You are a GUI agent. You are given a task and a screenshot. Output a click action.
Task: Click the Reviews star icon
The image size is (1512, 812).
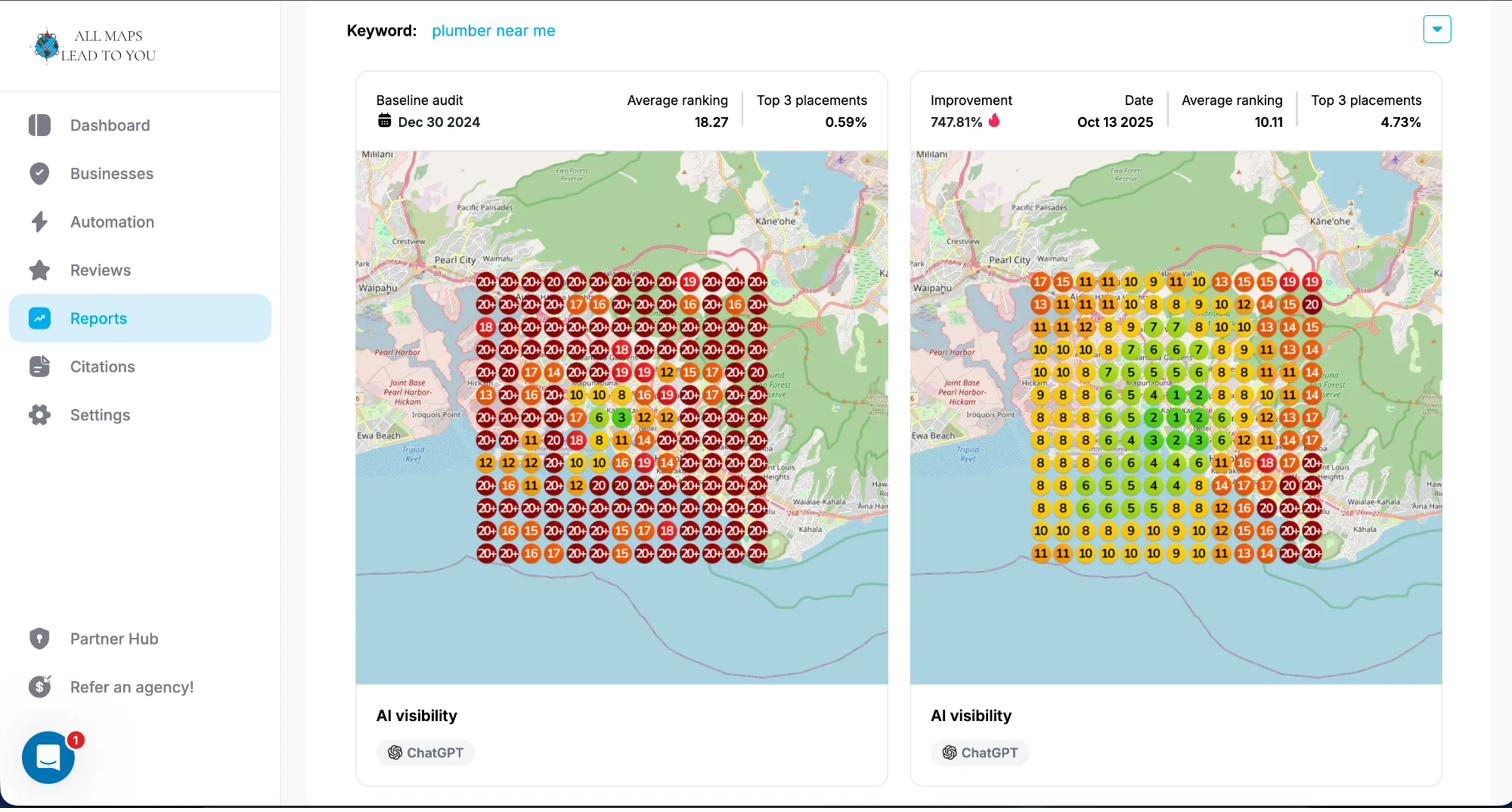click(x=40, y=270)
